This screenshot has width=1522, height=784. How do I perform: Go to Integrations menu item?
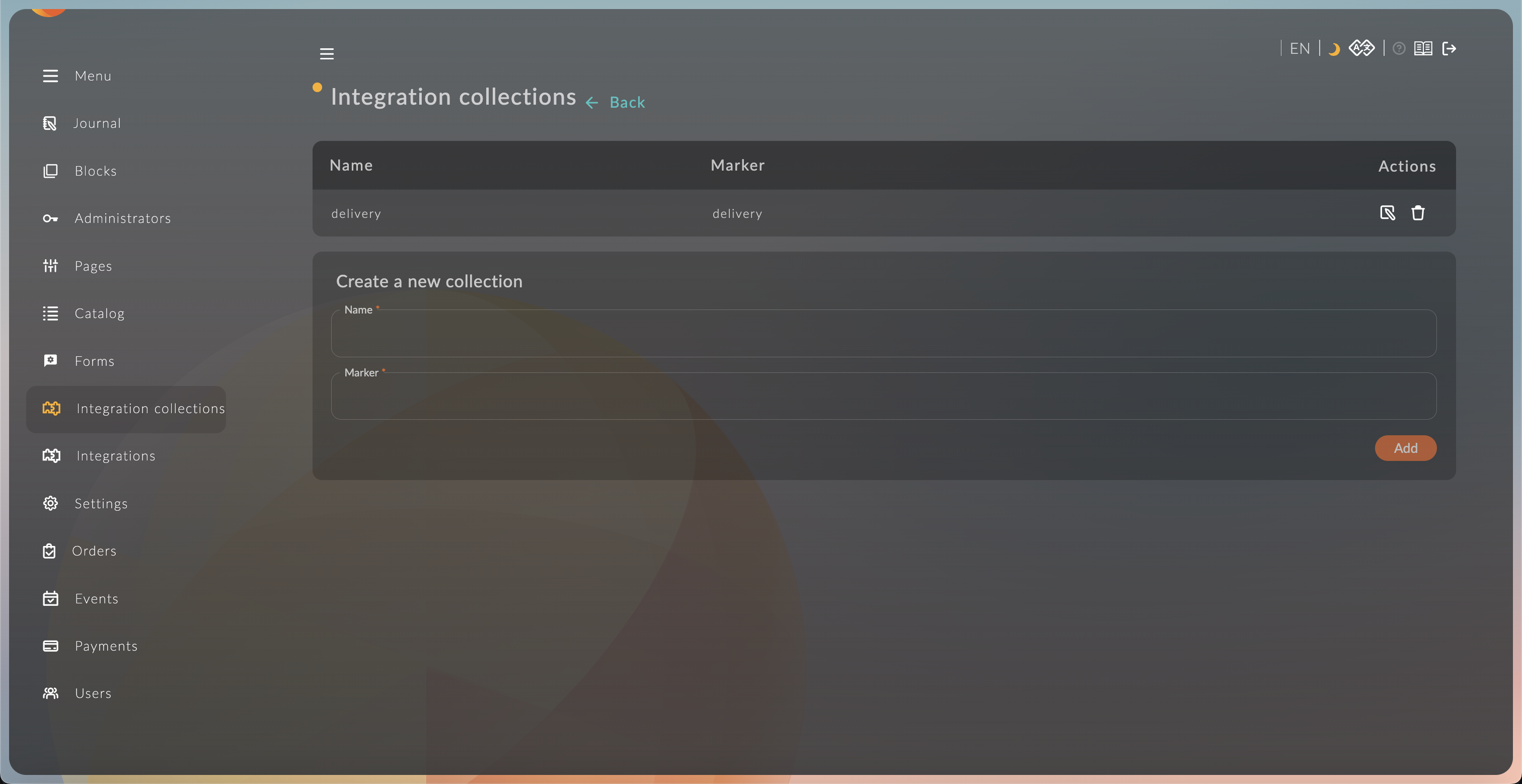coord(115,456)
